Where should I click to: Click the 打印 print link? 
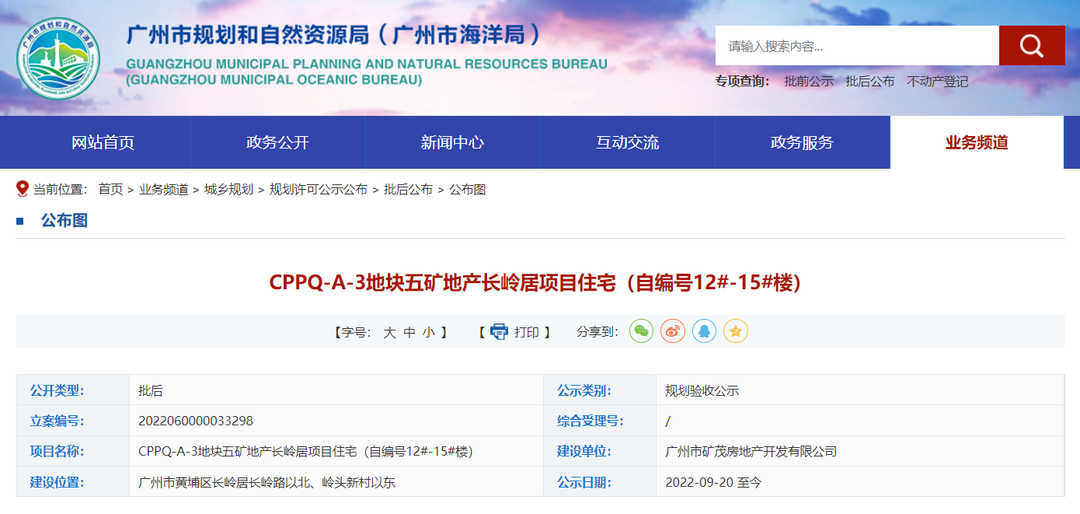tap(526, 332)
